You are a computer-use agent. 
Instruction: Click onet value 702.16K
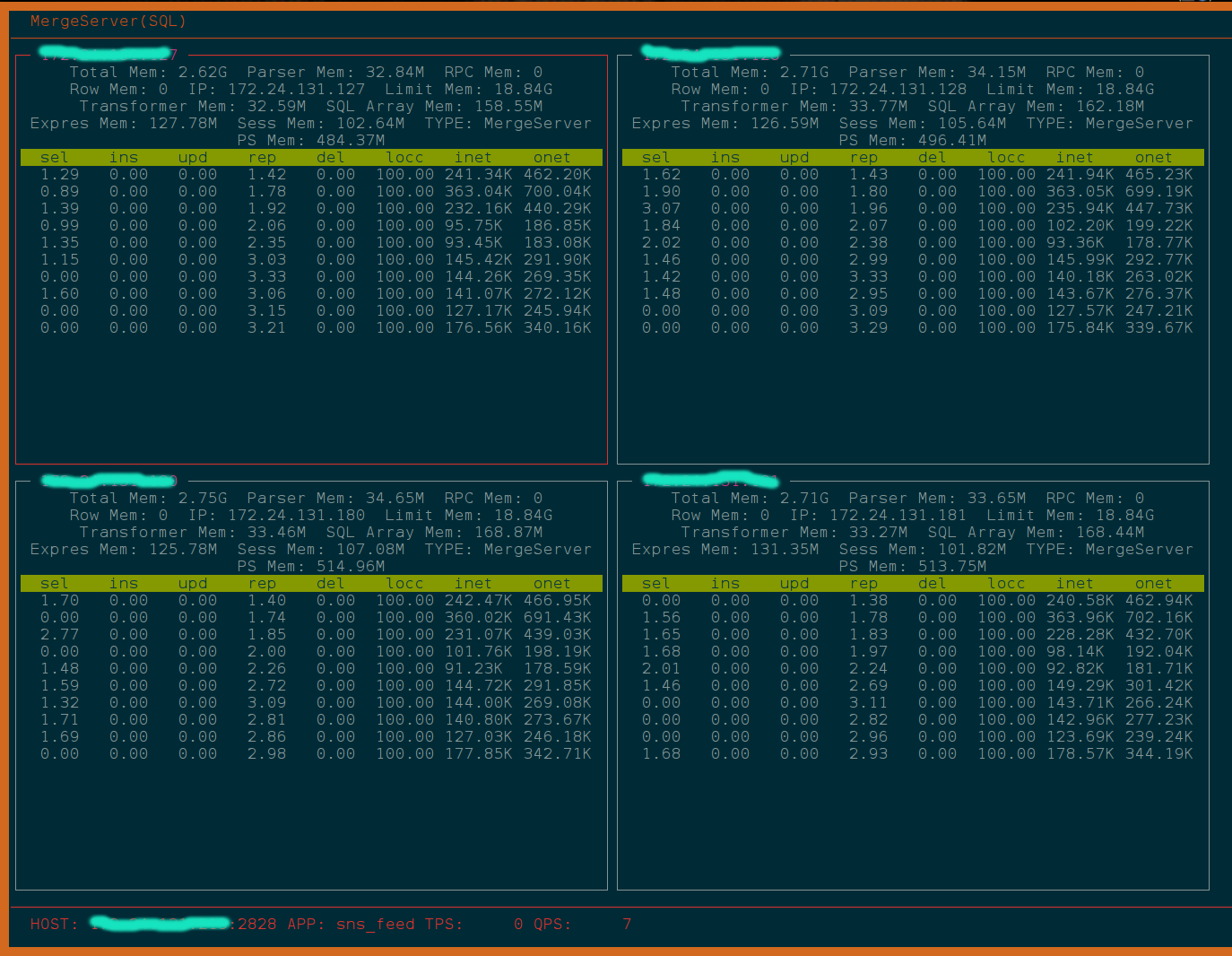pyautogui.click(x=1159, y=617)
